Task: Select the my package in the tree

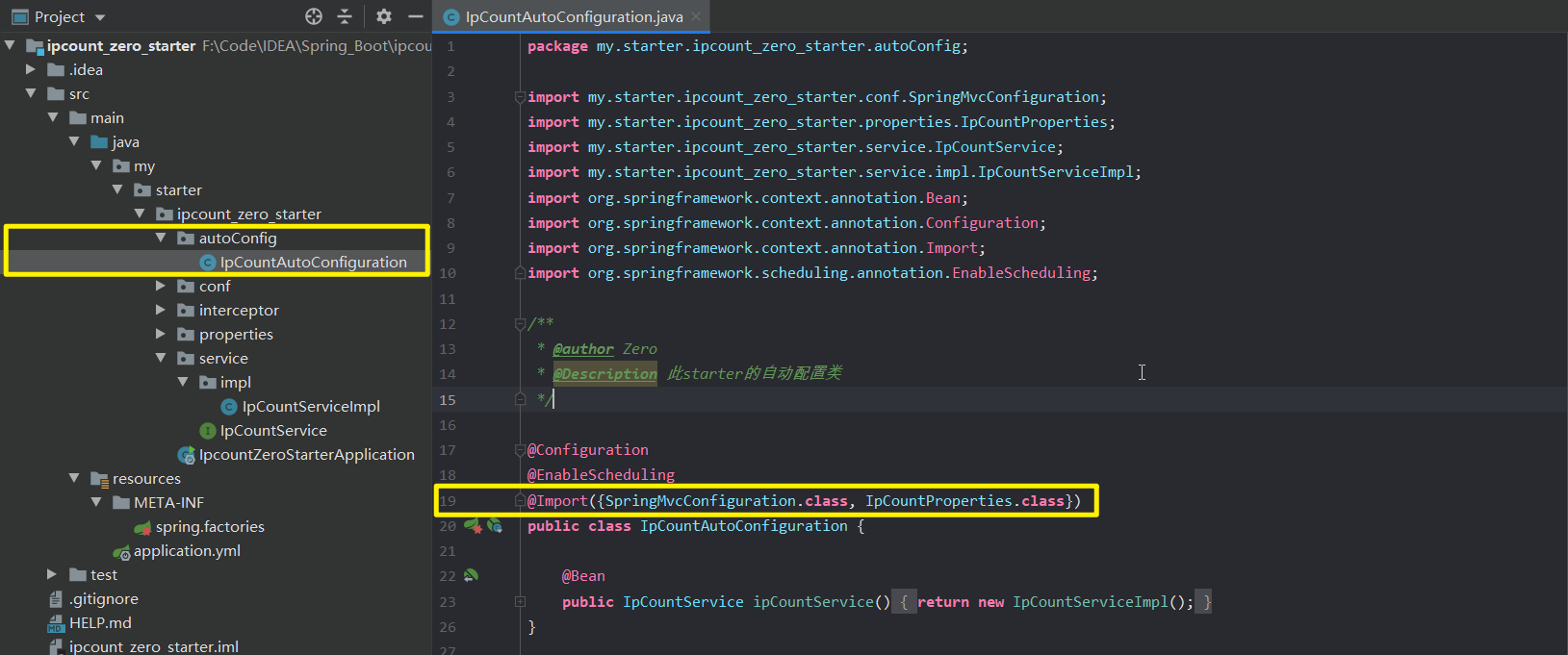Action: (144, 166)
